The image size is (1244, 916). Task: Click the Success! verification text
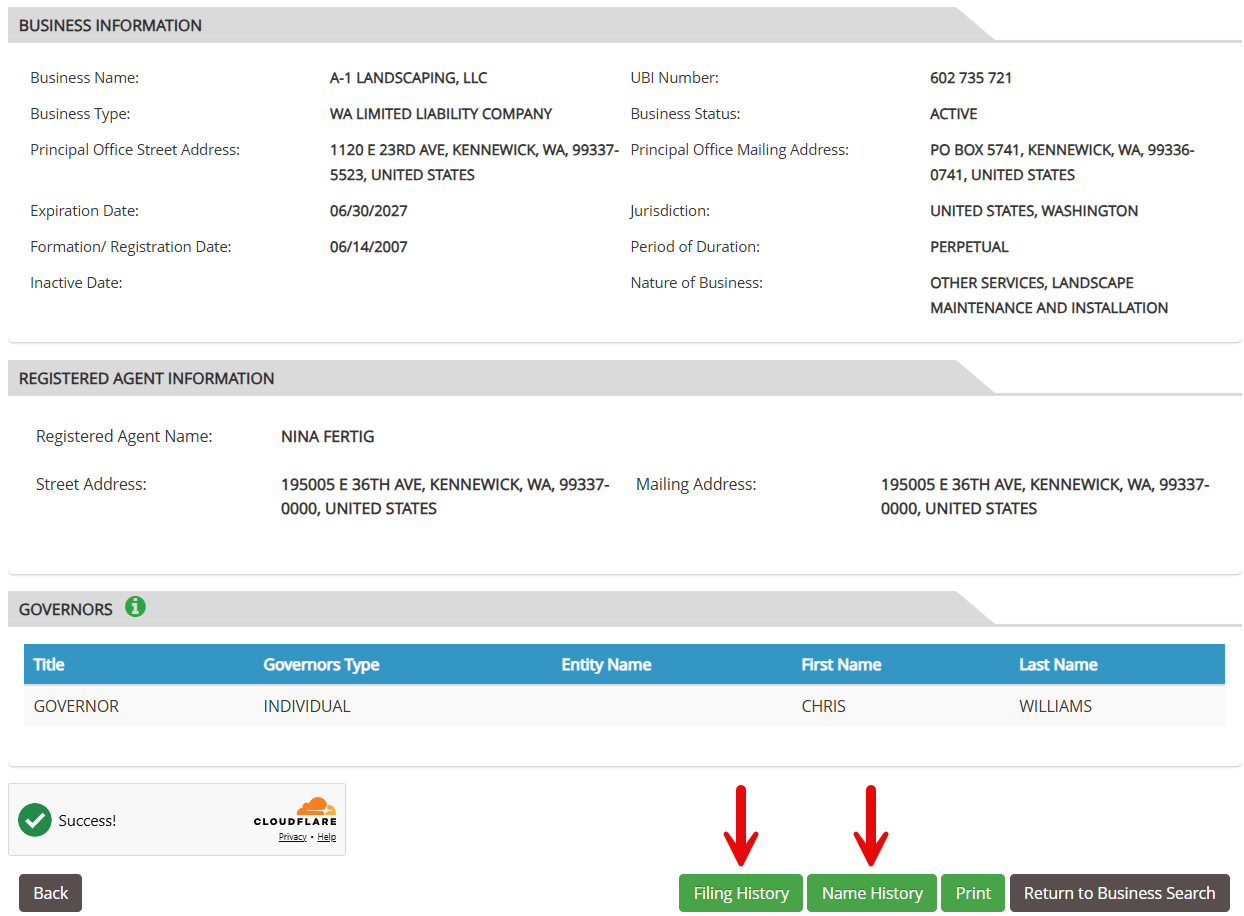(x=87, y=821)
